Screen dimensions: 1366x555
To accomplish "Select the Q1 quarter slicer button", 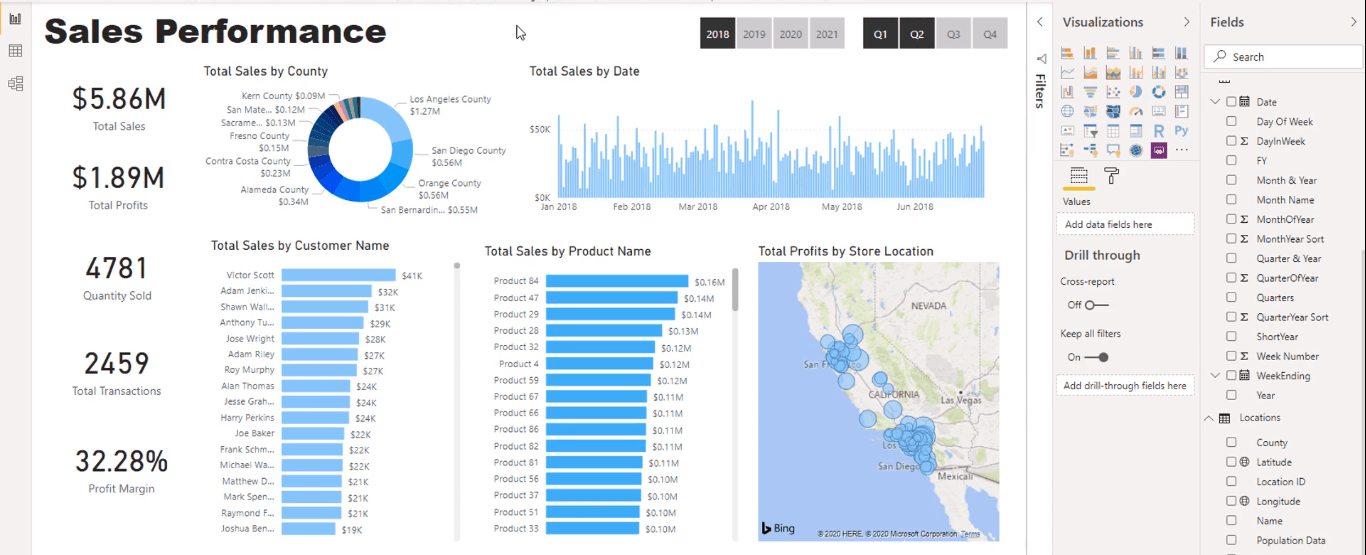I will point(880,33).
